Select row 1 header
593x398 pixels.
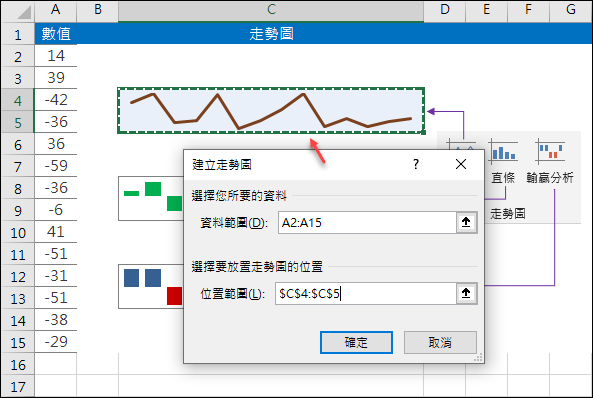point(18,34)
